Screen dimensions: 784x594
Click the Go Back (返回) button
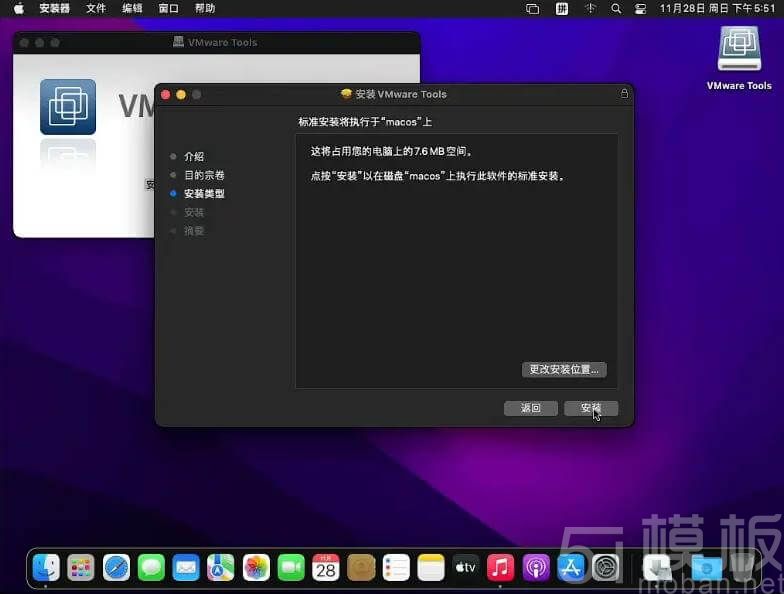(530, 408)
